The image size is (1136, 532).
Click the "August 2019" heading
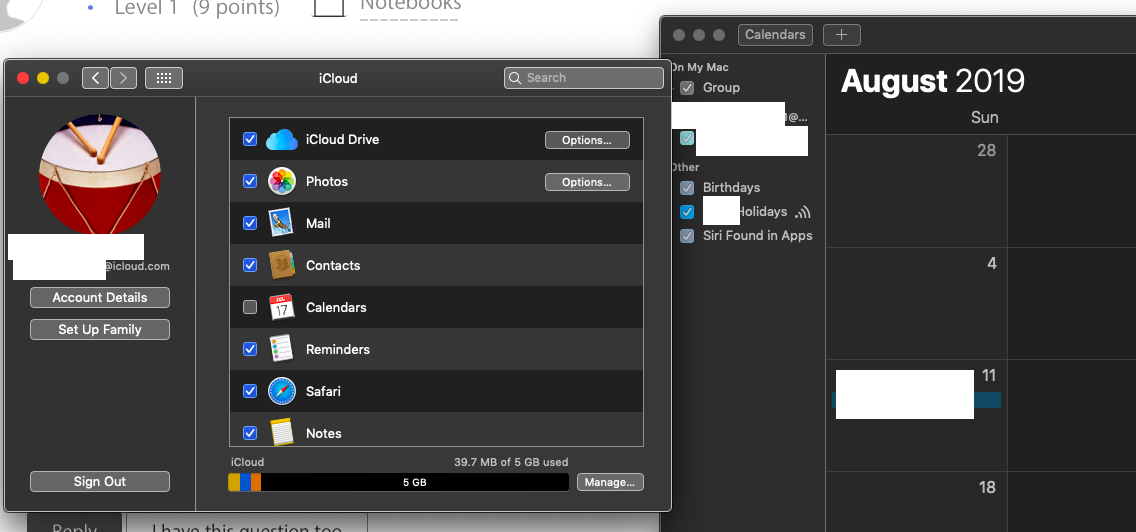point(933,81)
